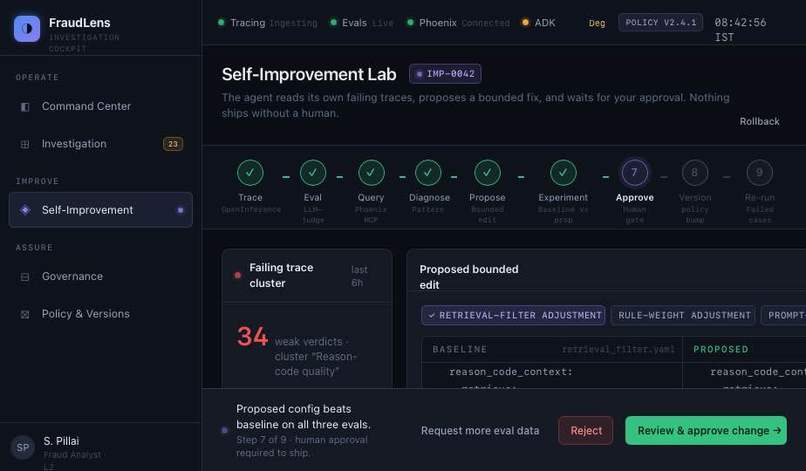The height and width of the screenshot is (471, 806).
Task: Click Review & approve change button
Action: point(706,430)
